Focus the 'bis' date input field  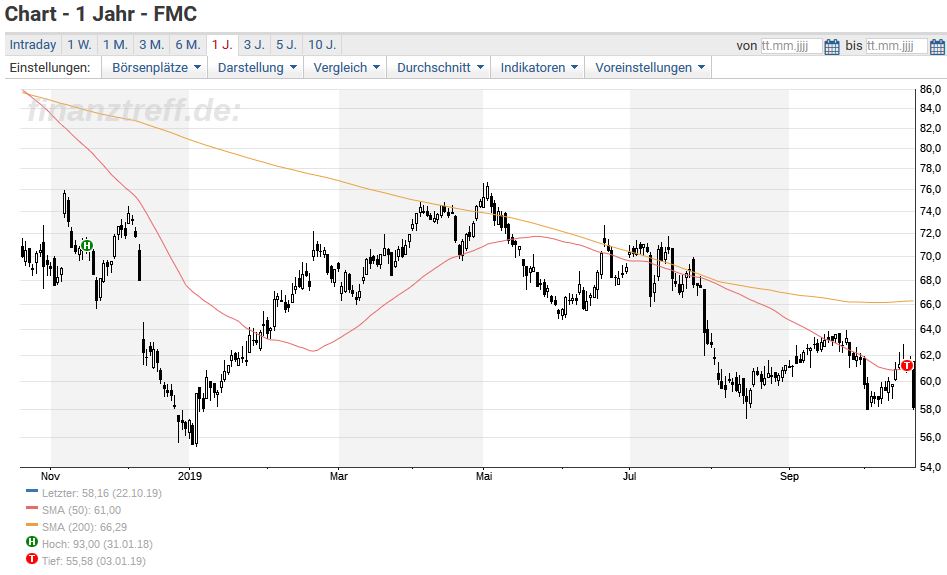pyautogui.click(x=897, y=46)
